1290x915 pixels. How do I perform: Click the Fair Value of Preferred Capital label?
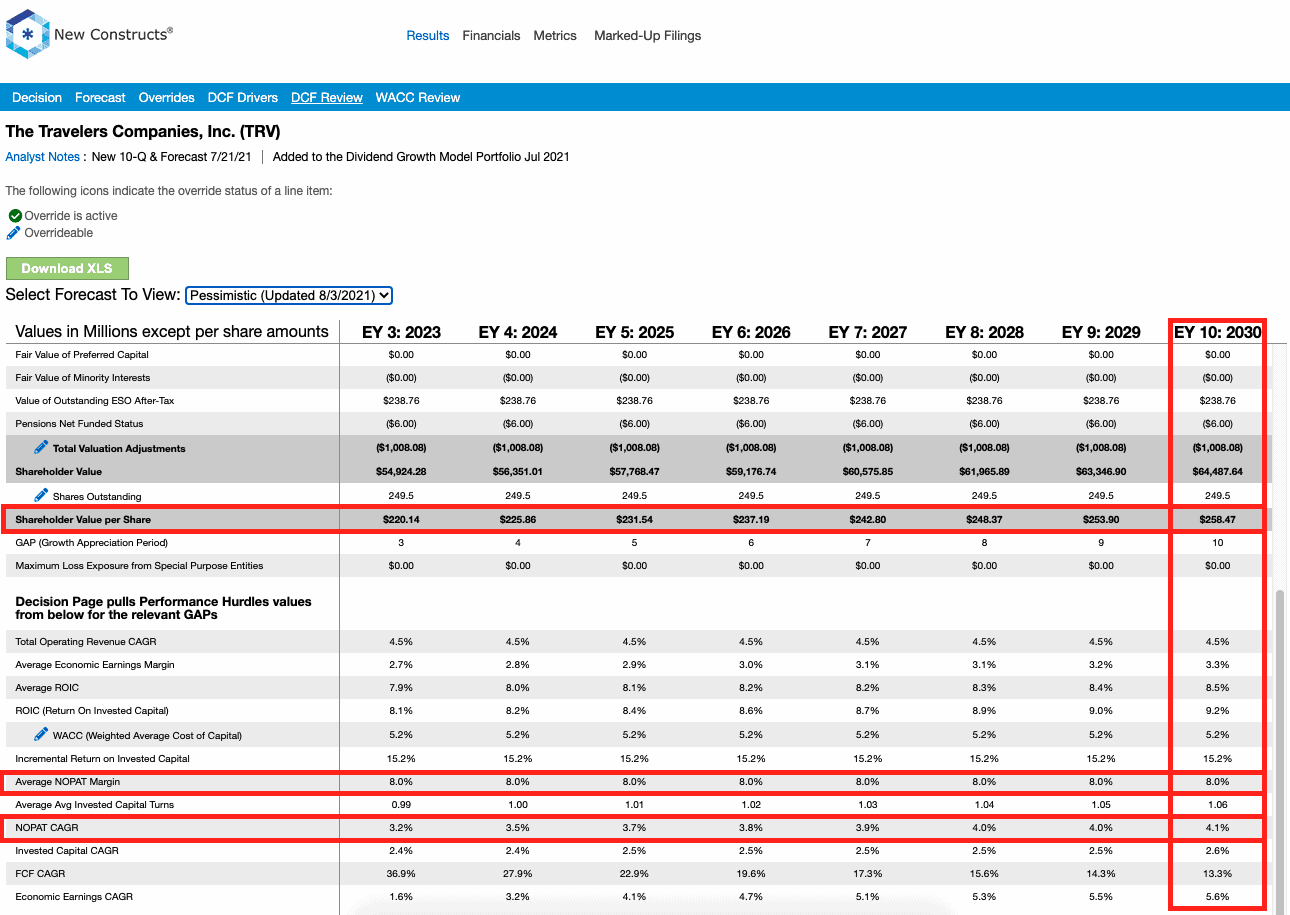click(x=82, y=355)
